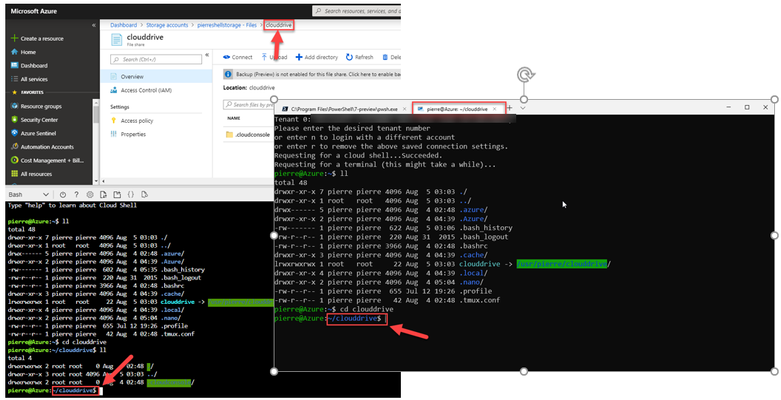Open Cloud Shell settings gear
781x400 pixels.
(90, 194)
